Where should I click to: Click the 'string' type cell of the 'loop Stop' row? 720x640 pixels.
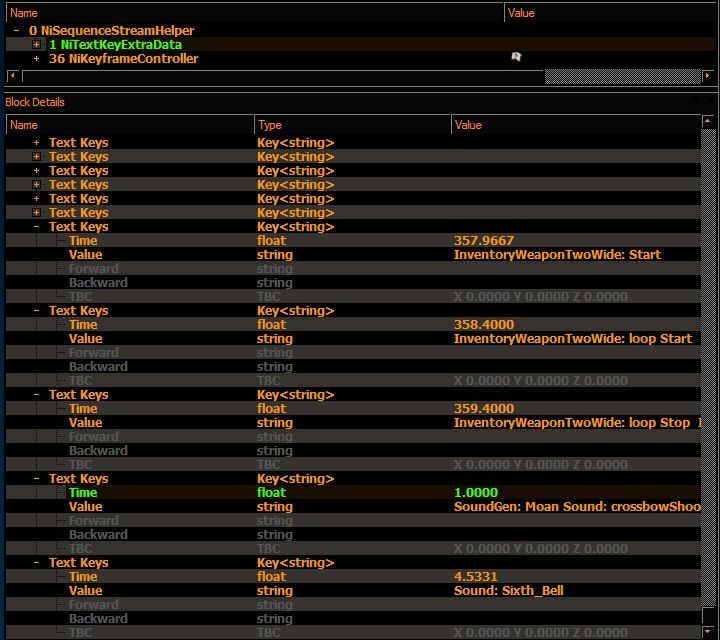(275, 423)
